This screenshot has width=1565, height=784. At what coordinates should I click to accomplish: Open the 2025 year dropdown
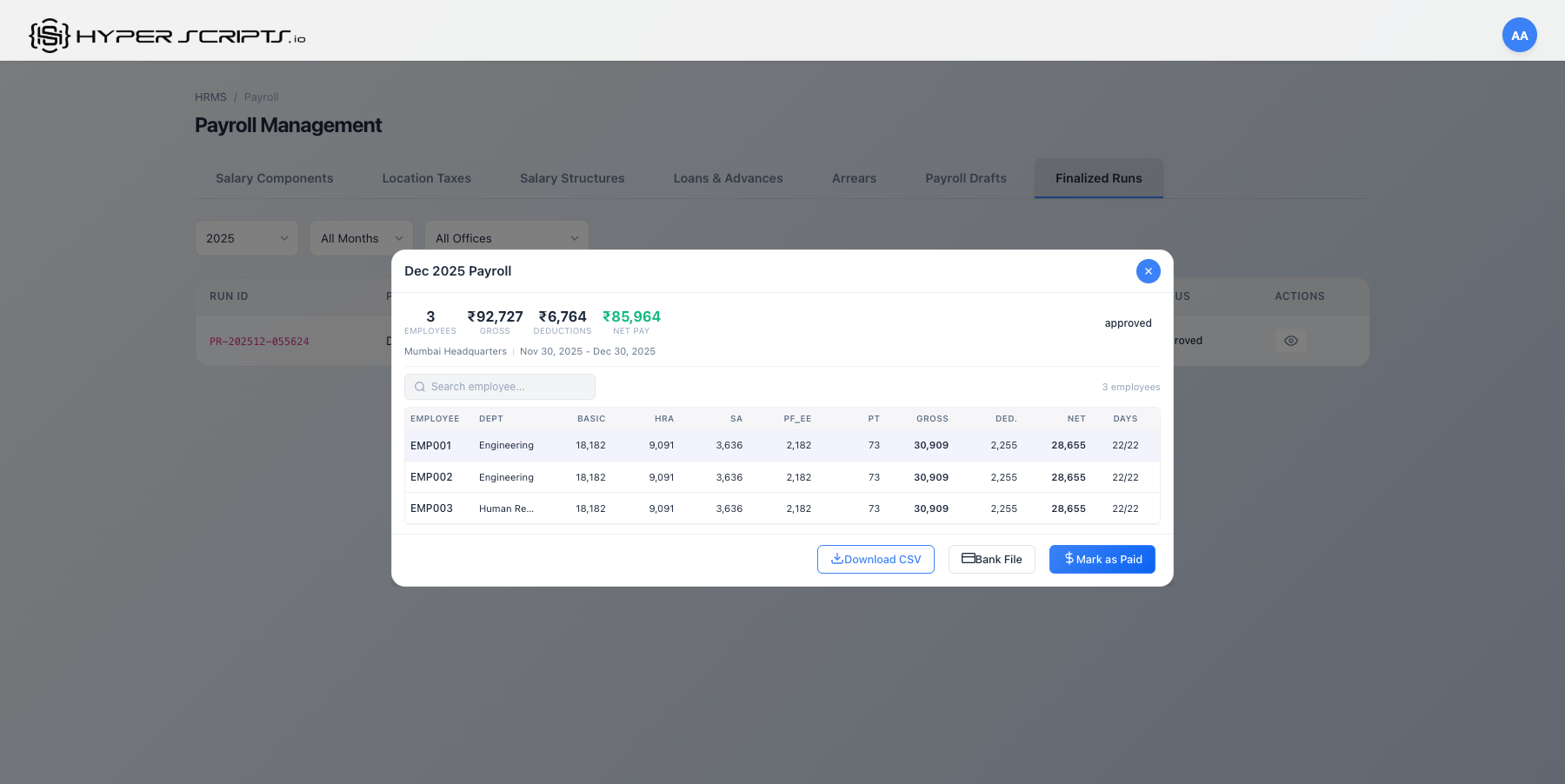[247, 238]
